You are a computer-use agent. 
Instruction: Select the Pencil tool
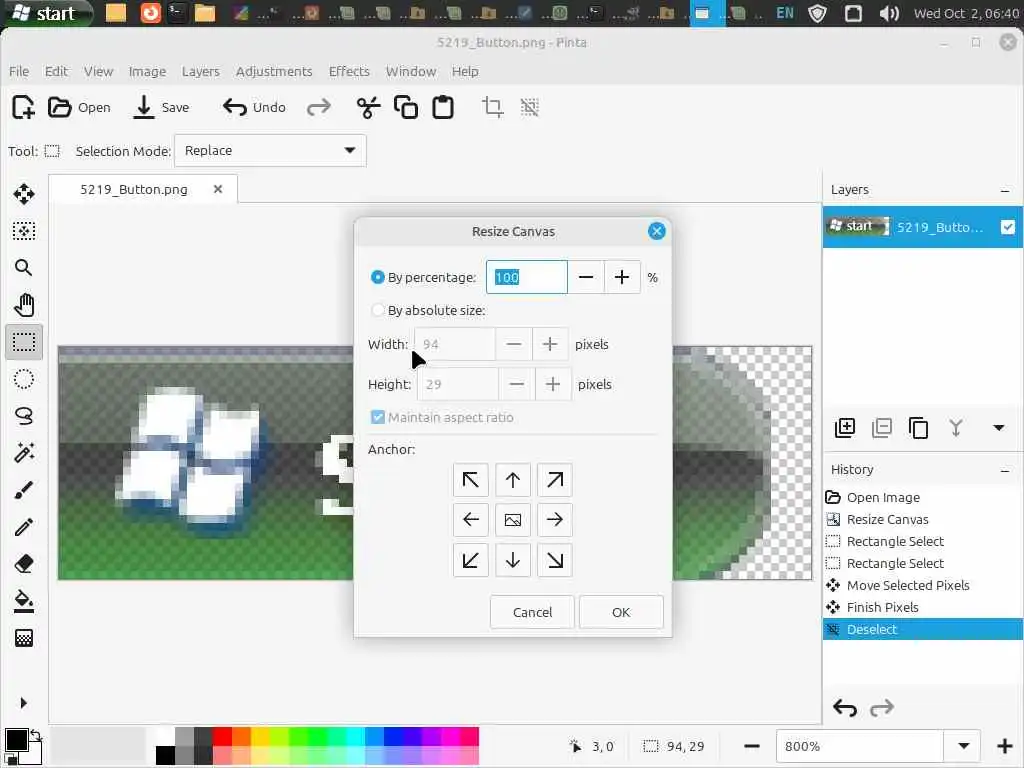pyautogui.click(x=24, y=527)
